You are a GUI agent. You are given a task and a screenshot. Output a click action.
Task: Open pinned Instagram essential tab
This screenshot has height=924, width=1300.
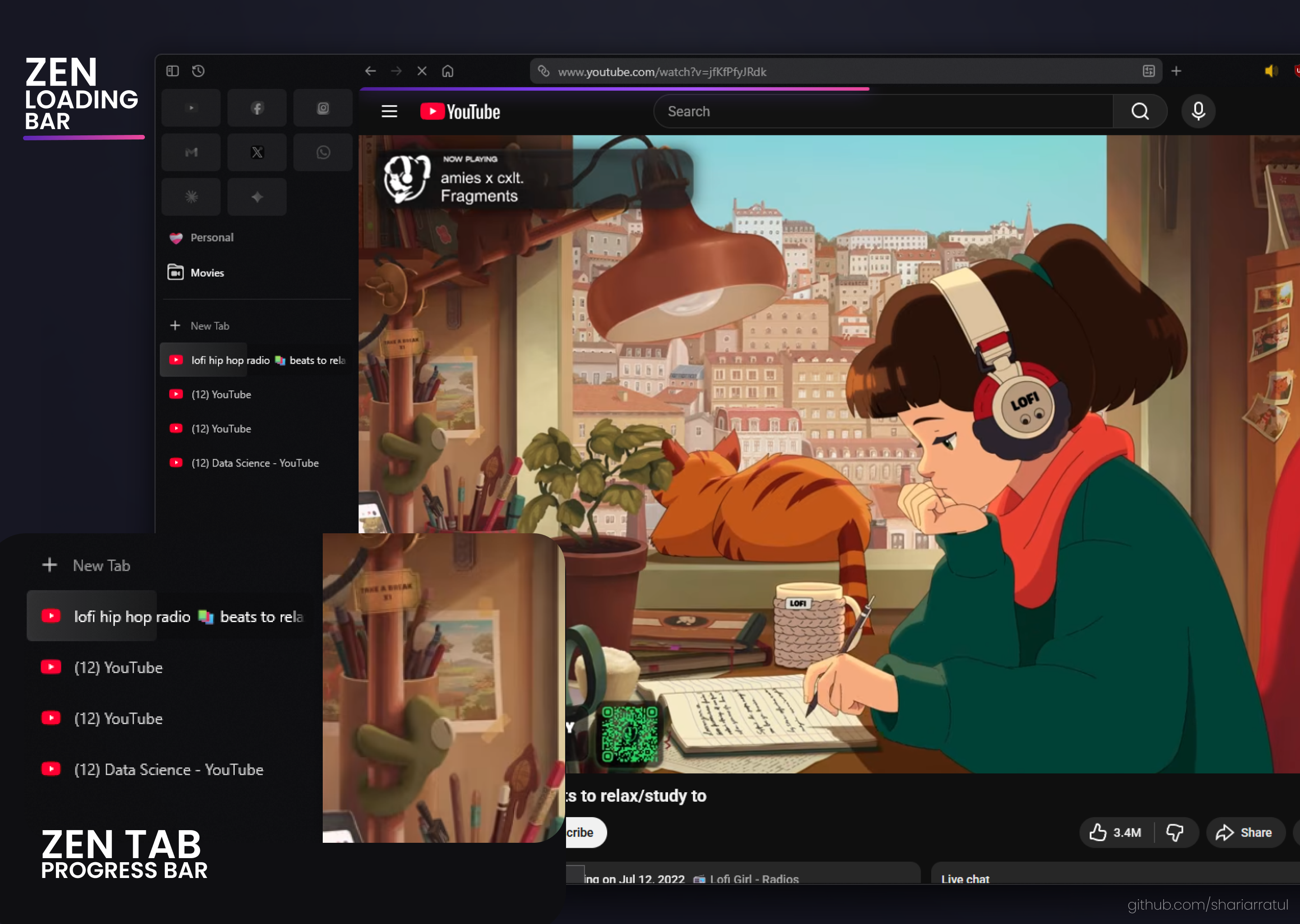click(x=323, y=108)
